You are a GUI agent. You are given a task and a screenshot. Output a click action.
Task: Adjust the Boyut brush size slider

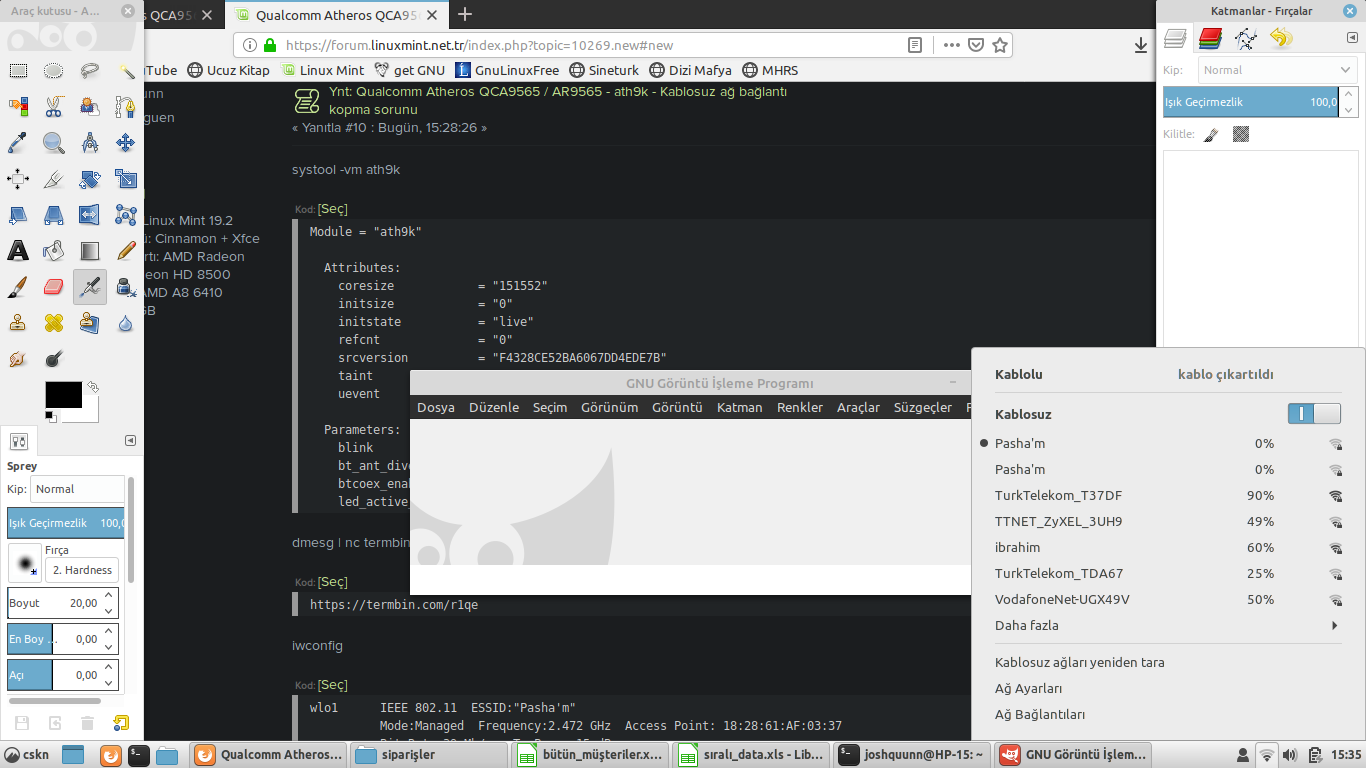(54, 603)
